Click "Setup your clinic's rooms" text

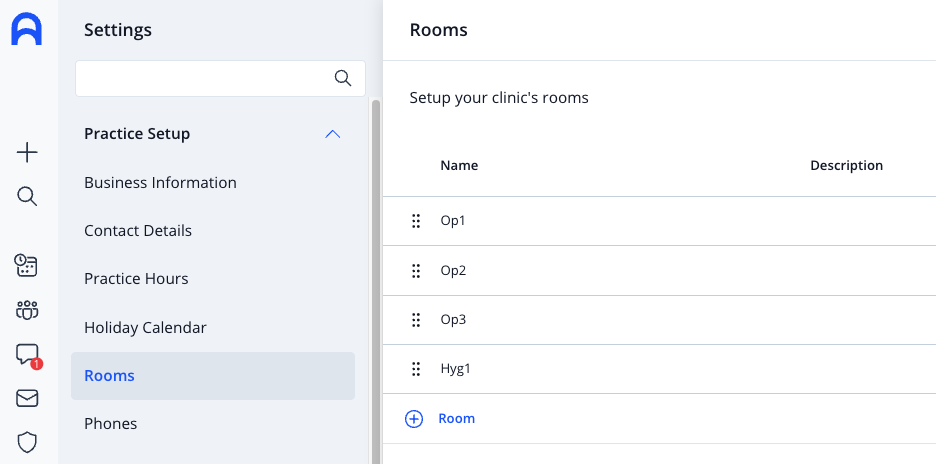point(499,97)
